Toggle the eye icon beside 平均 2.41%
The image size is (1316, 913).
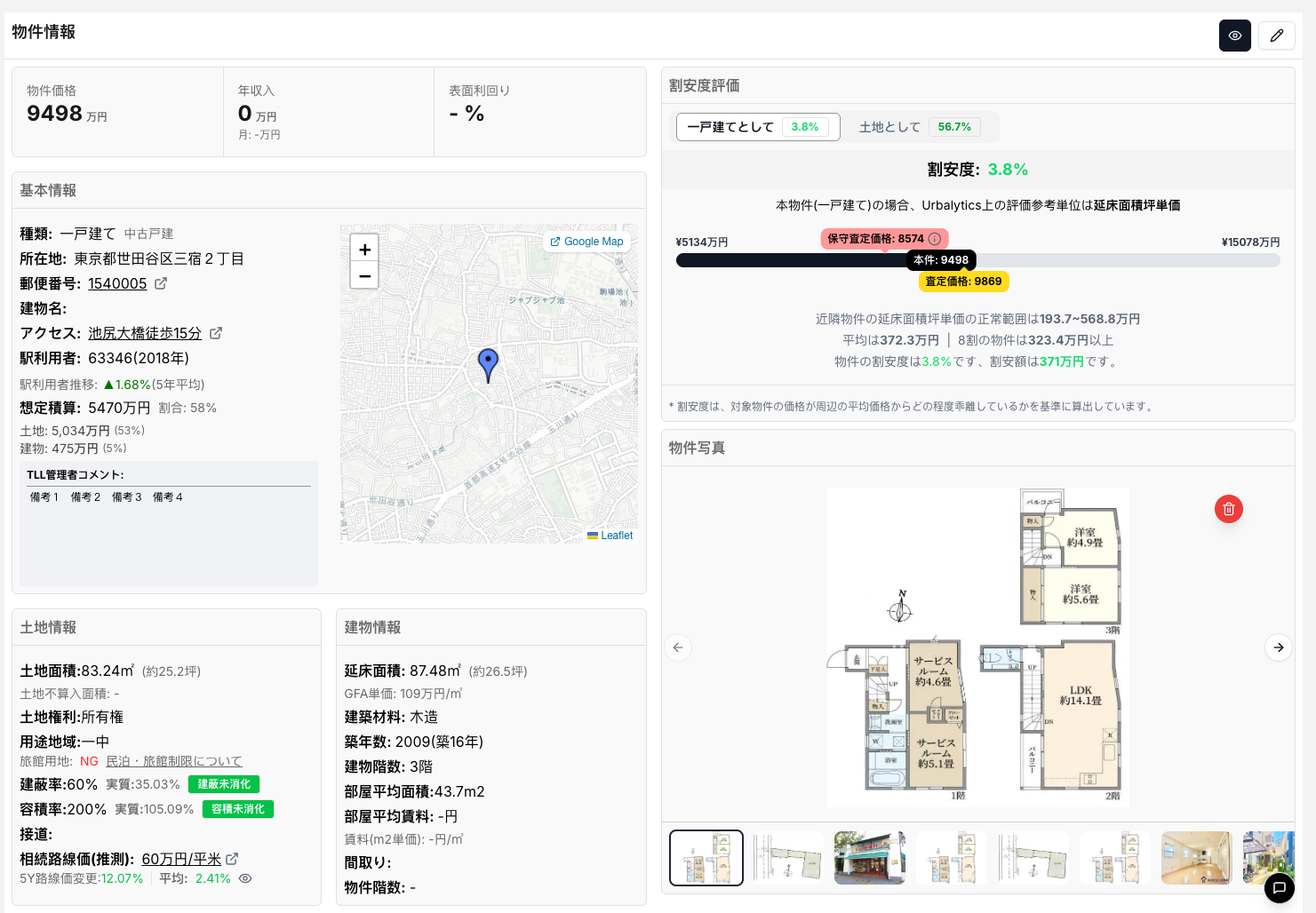245,878
